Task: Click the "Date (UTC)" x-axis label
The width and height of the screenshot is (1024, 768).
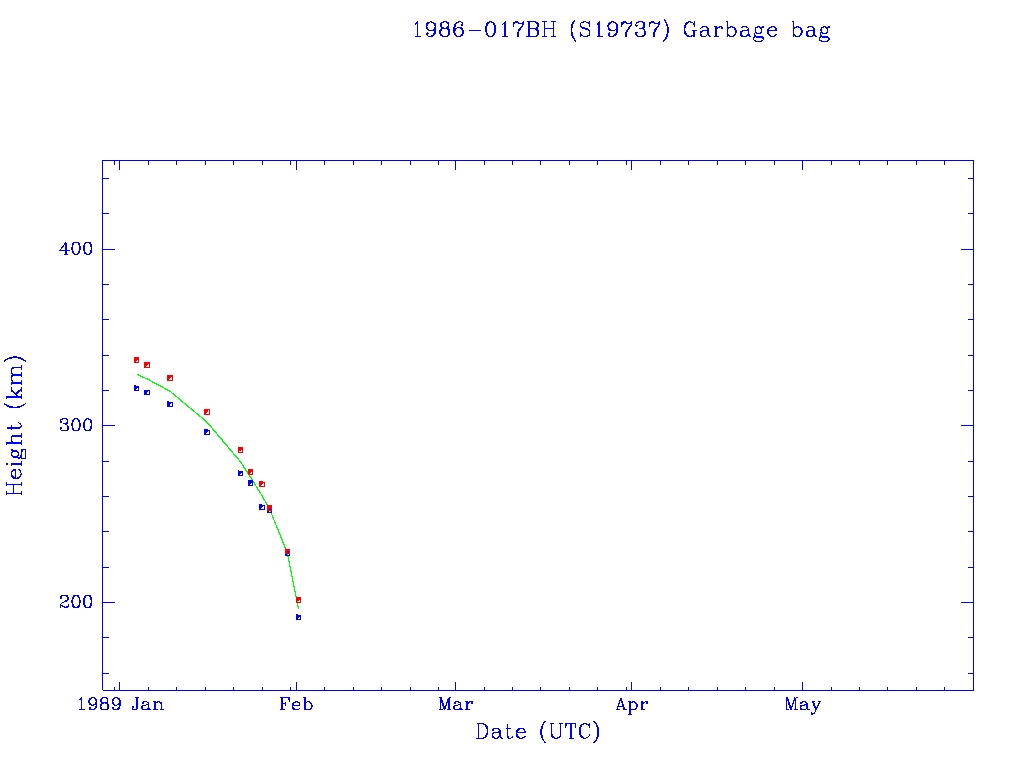Action: pyautogui.click(x=538, y=732)
